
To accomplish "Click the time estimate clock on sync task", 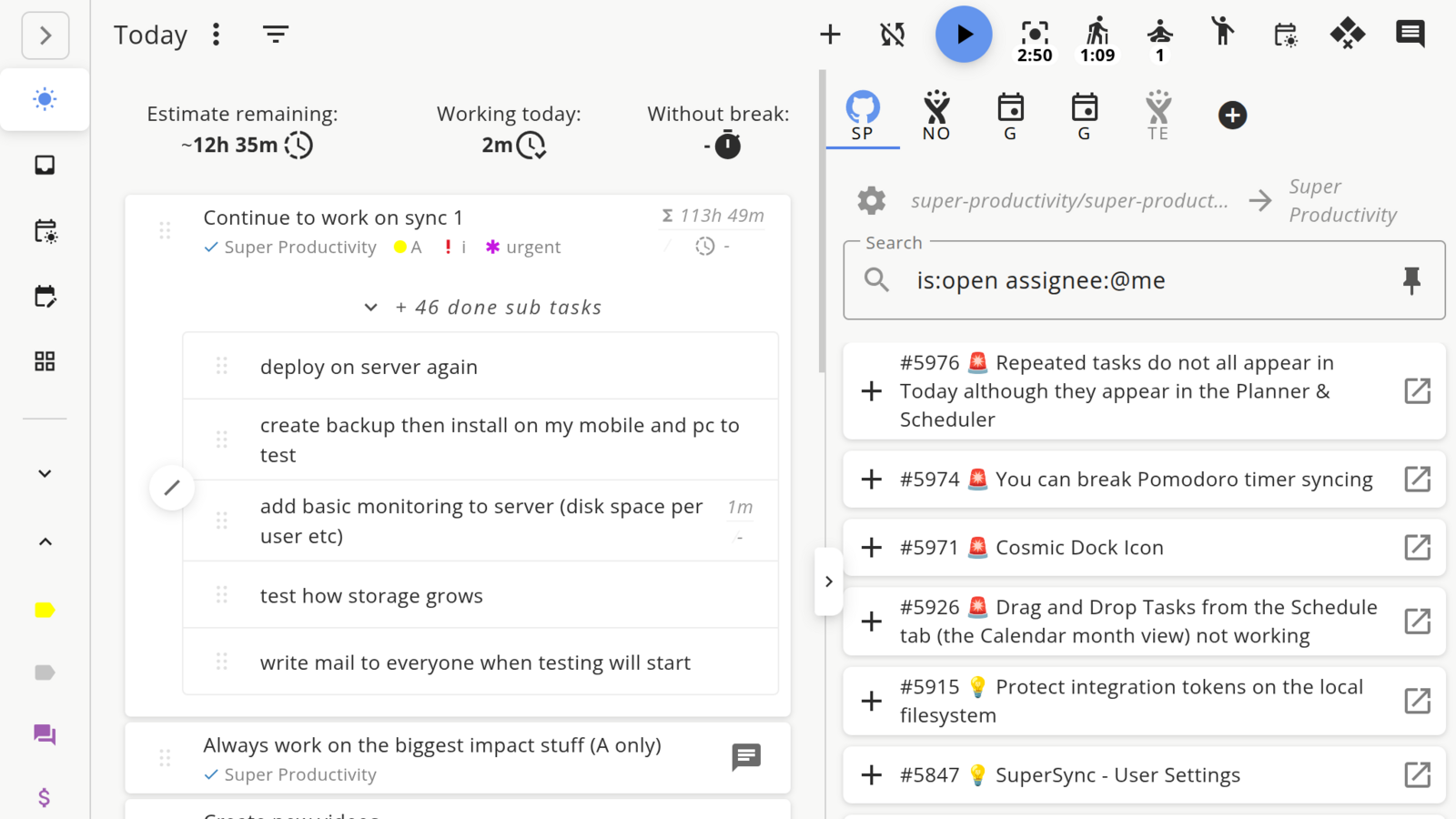I will [x=705, y=246].
